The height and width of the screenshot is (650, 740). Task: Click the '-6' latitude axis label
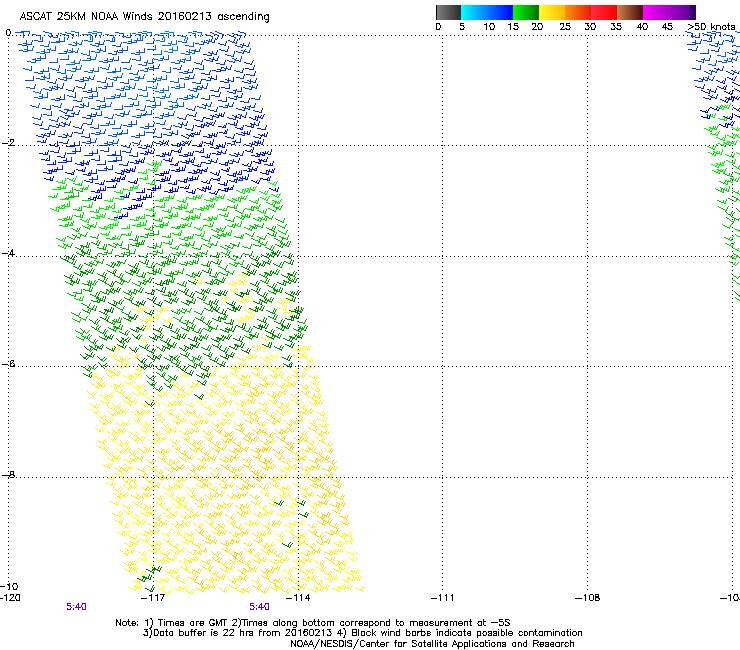coord(8,363)
